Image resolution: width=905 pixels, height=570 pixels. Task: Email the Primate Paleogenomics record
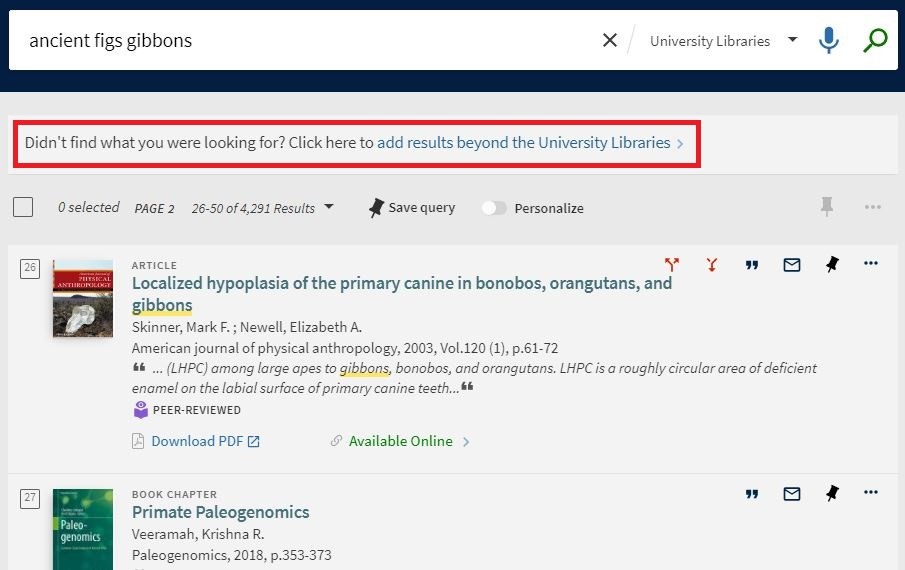point(791,494)
